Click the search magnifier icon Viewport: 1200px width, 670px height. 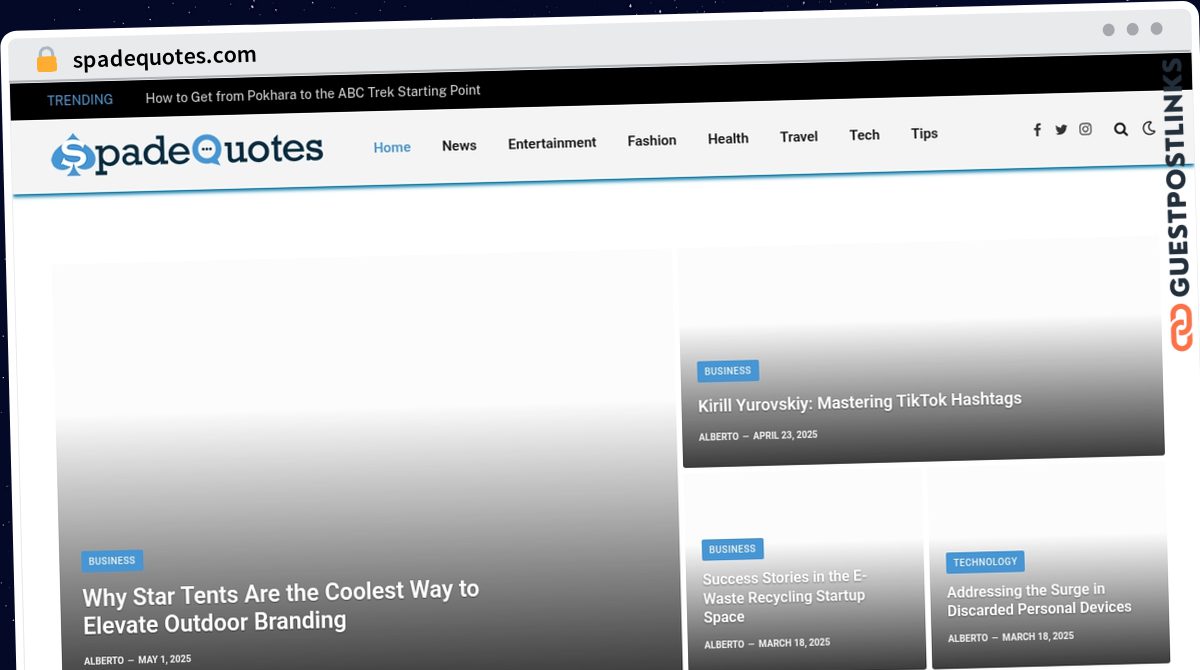(1121, 129)
